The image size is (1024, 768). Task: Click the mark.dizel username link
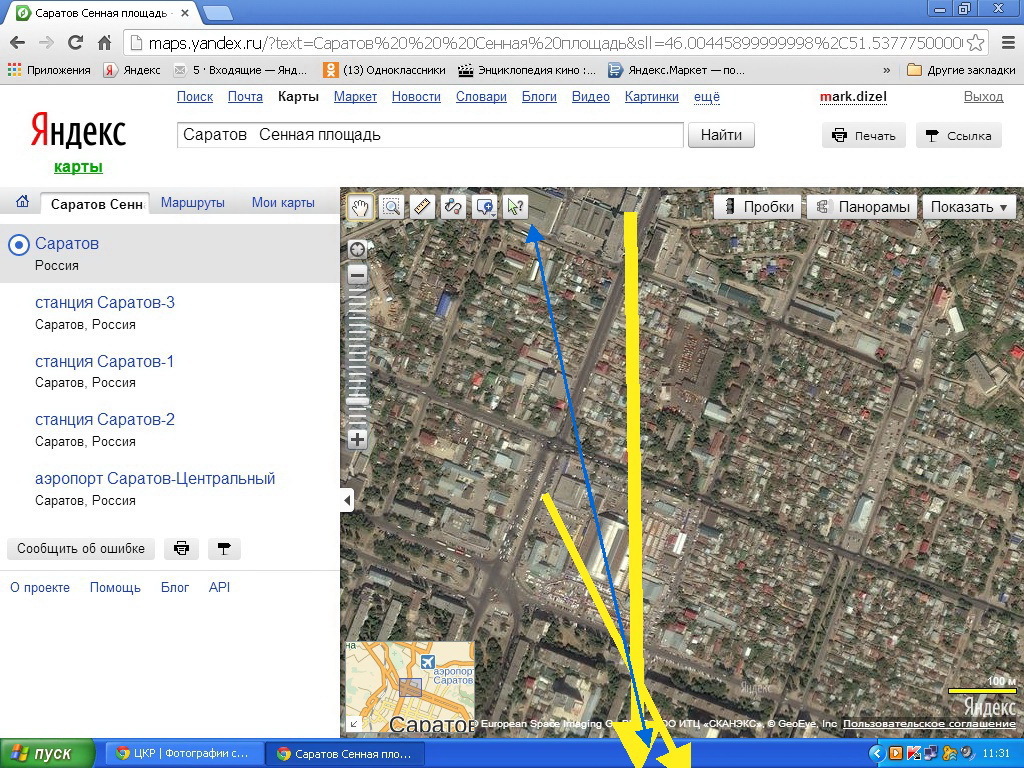854,97
